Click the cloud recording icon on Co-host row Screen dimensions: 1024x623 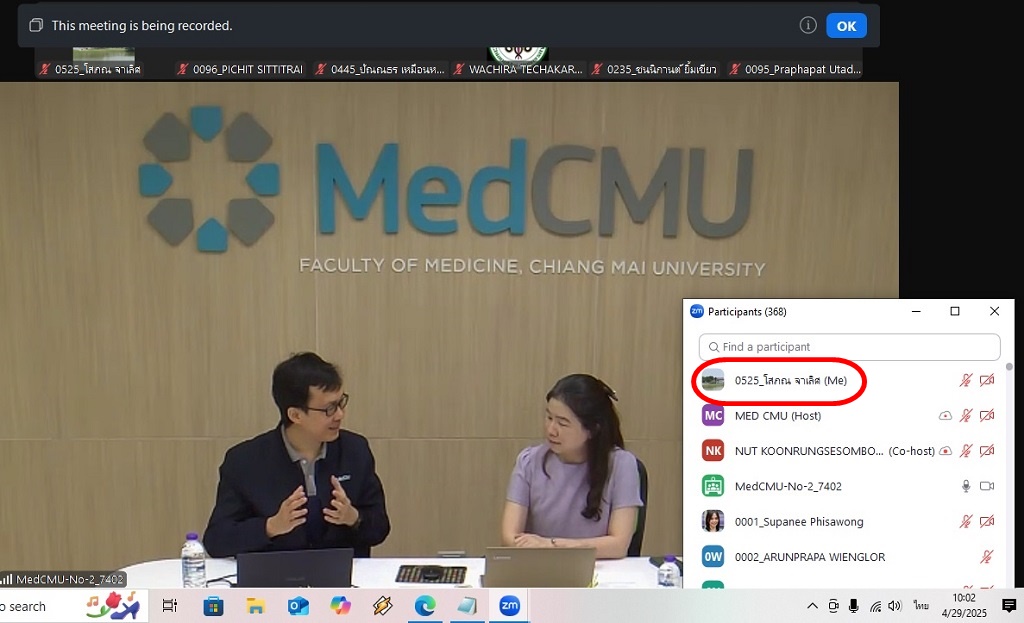[945, 451]
